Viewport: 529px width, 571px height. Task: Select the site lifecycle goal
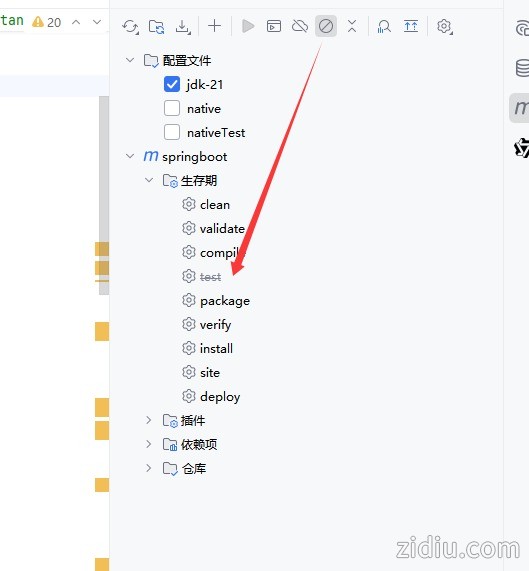[x=210, y=373]
